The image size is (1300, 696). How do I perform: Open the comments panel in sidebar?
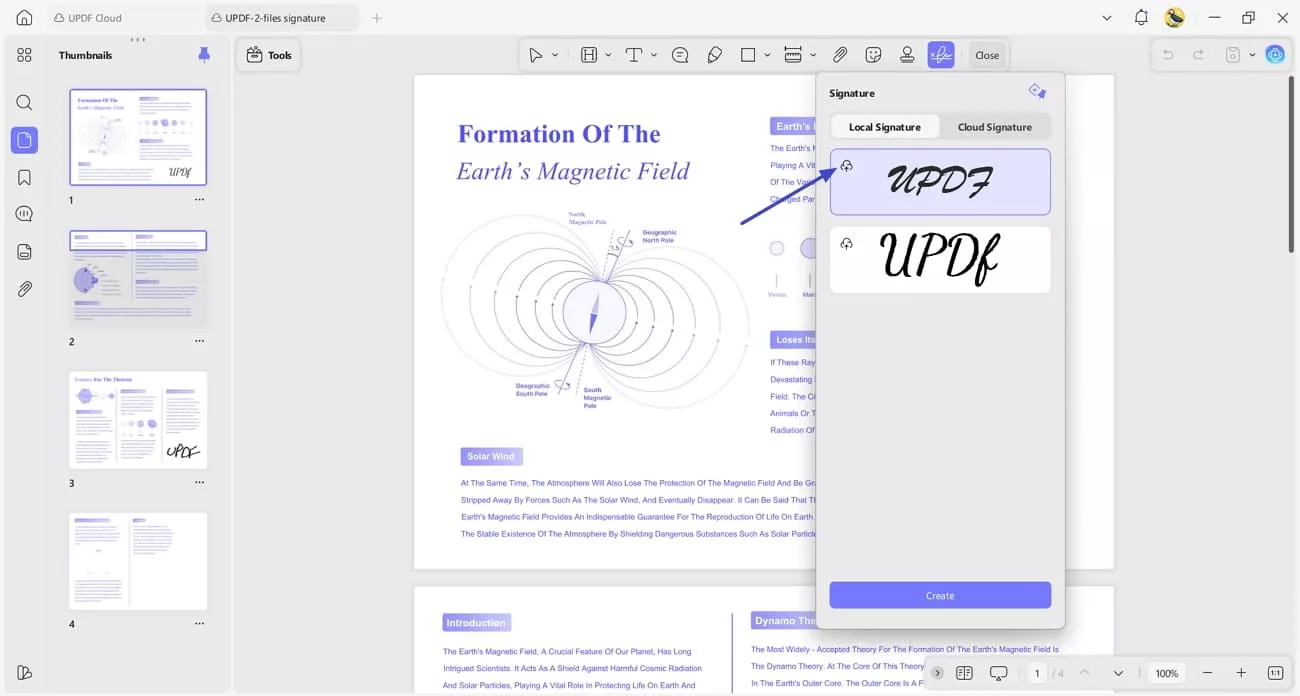pos(24,214)
